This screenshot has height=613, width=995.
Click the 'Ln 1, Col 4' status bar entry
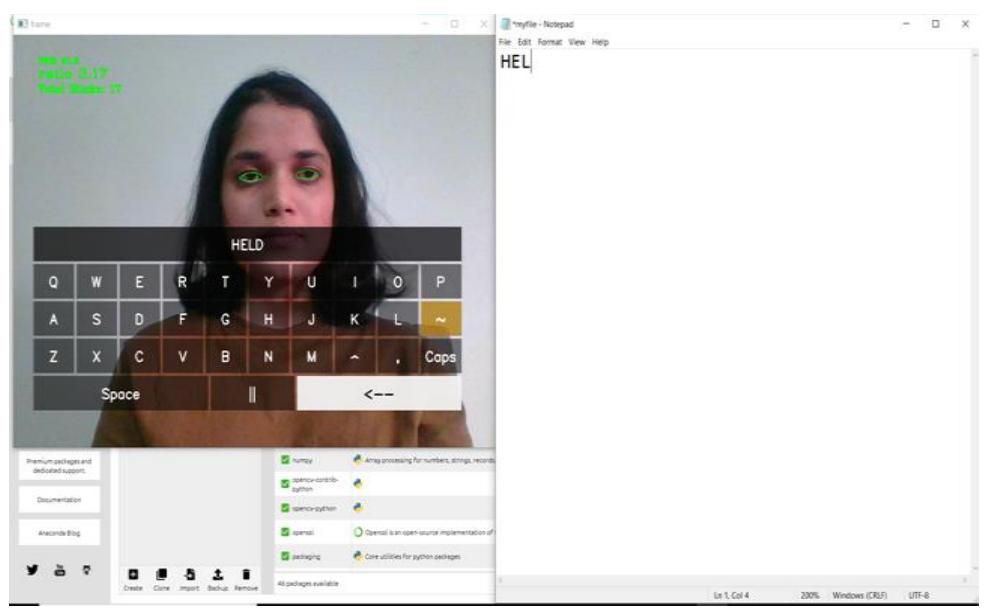731,595
